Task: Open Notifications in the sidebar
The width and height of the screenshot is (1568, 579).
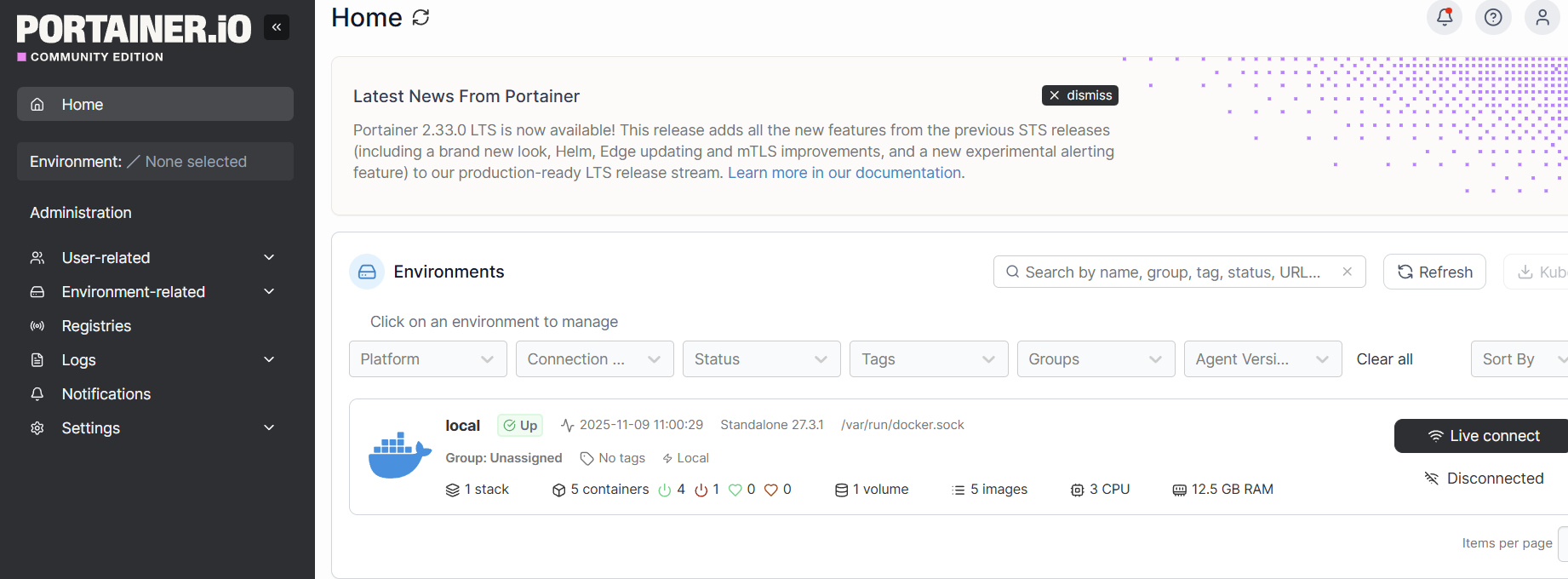Action: pyautogui.click(x=155, y=393)
